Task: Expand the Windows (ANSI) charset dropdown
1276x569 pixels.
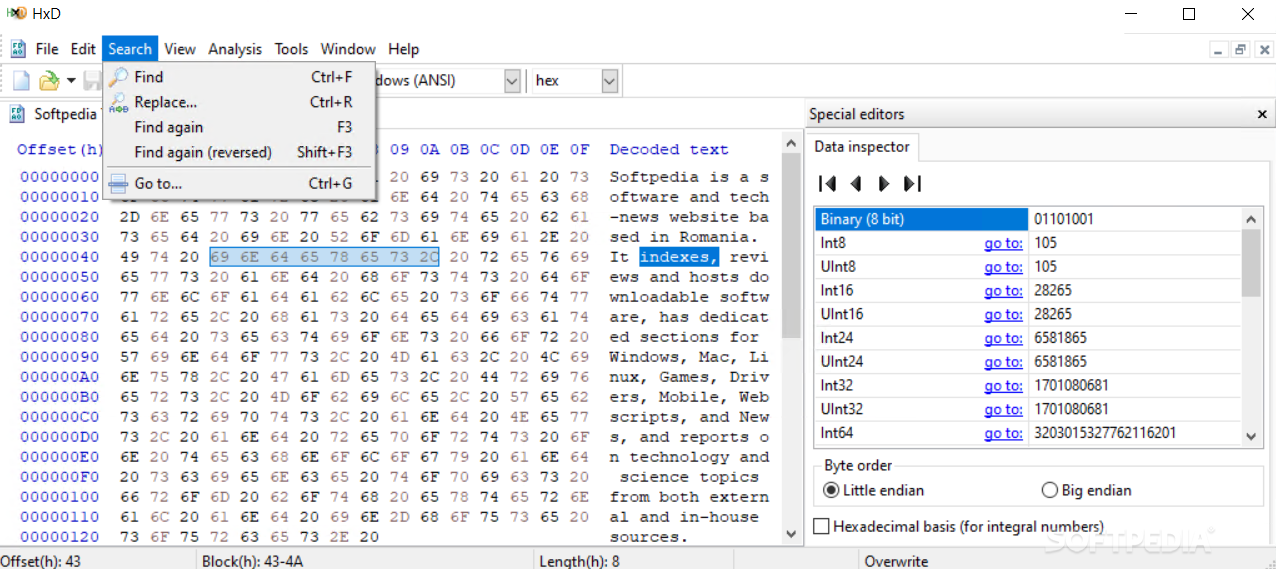Action: (512, 81)
